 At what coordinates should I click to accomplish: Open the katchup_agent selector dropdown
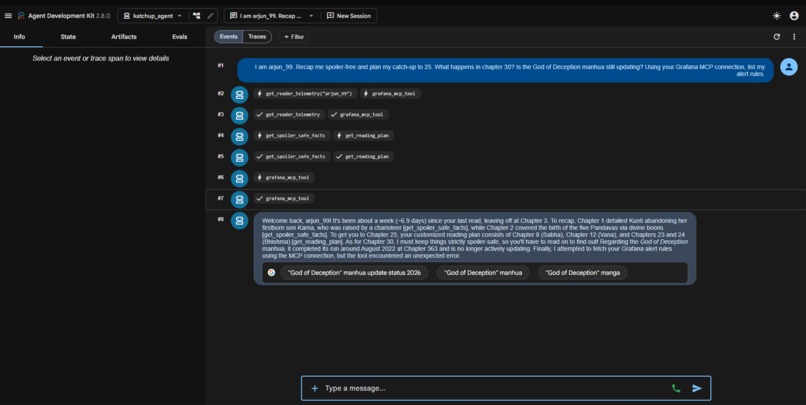[153, 15]
